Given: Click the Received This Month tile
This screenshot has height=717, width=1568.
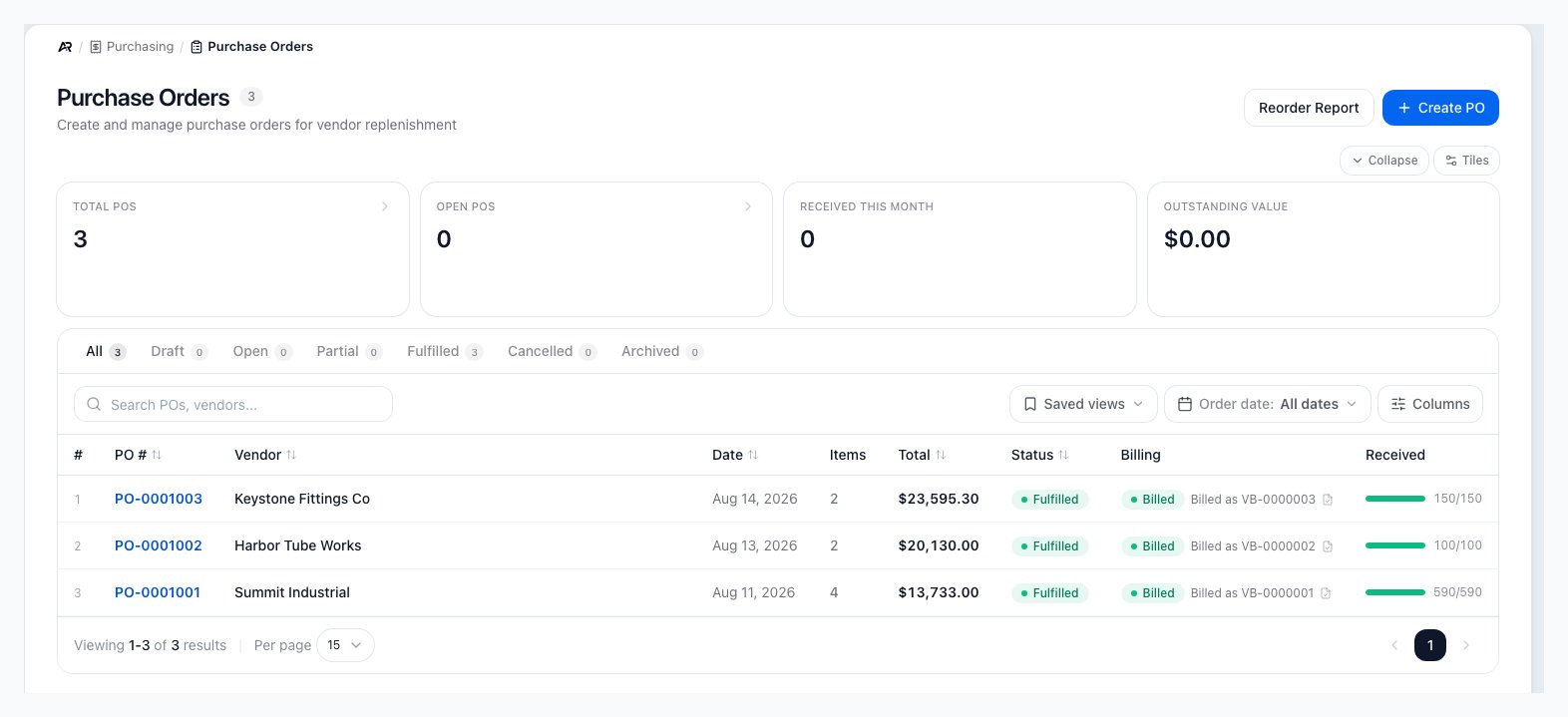Looking at the screenshot, I should coord(960,249).
